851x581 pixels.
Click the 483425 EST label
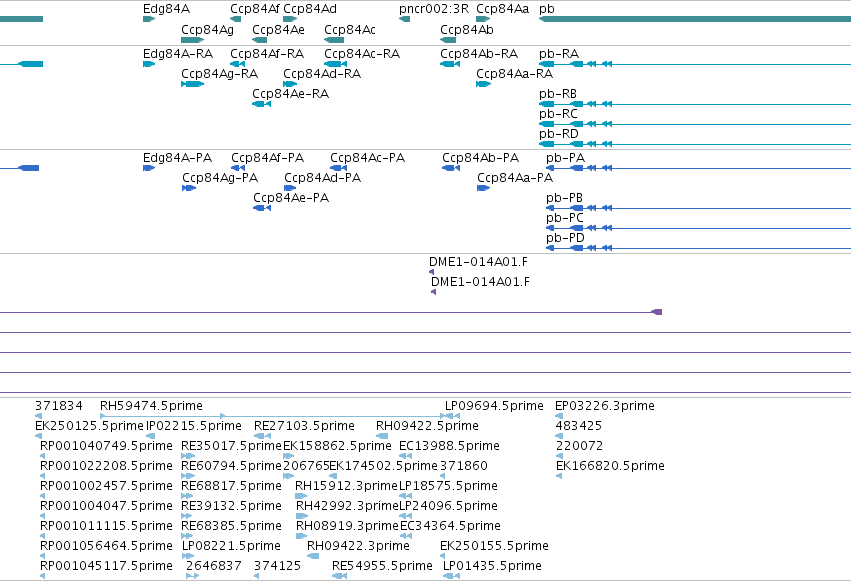(x=579, y=426)
